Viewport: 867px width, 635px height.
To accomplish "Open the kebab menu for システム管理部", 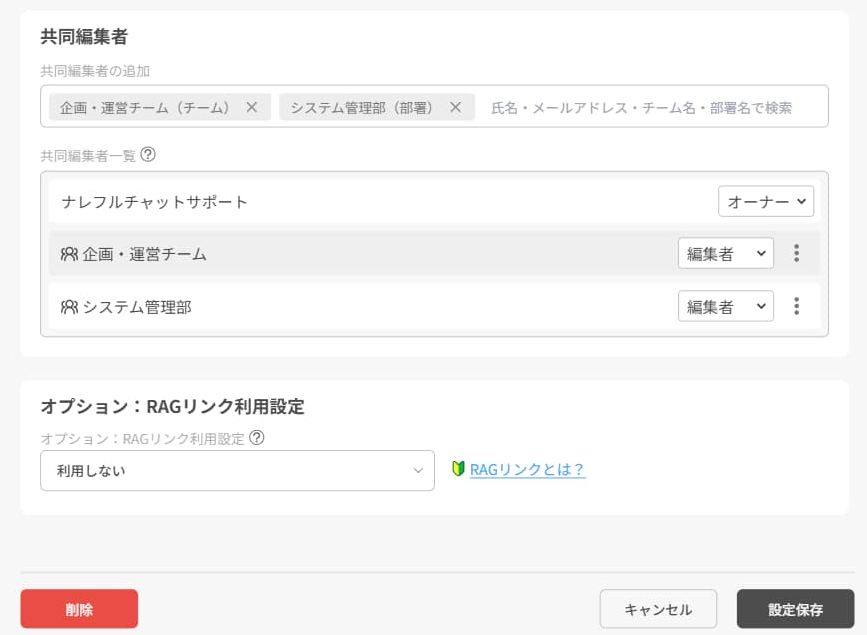I will click(796, 306).
